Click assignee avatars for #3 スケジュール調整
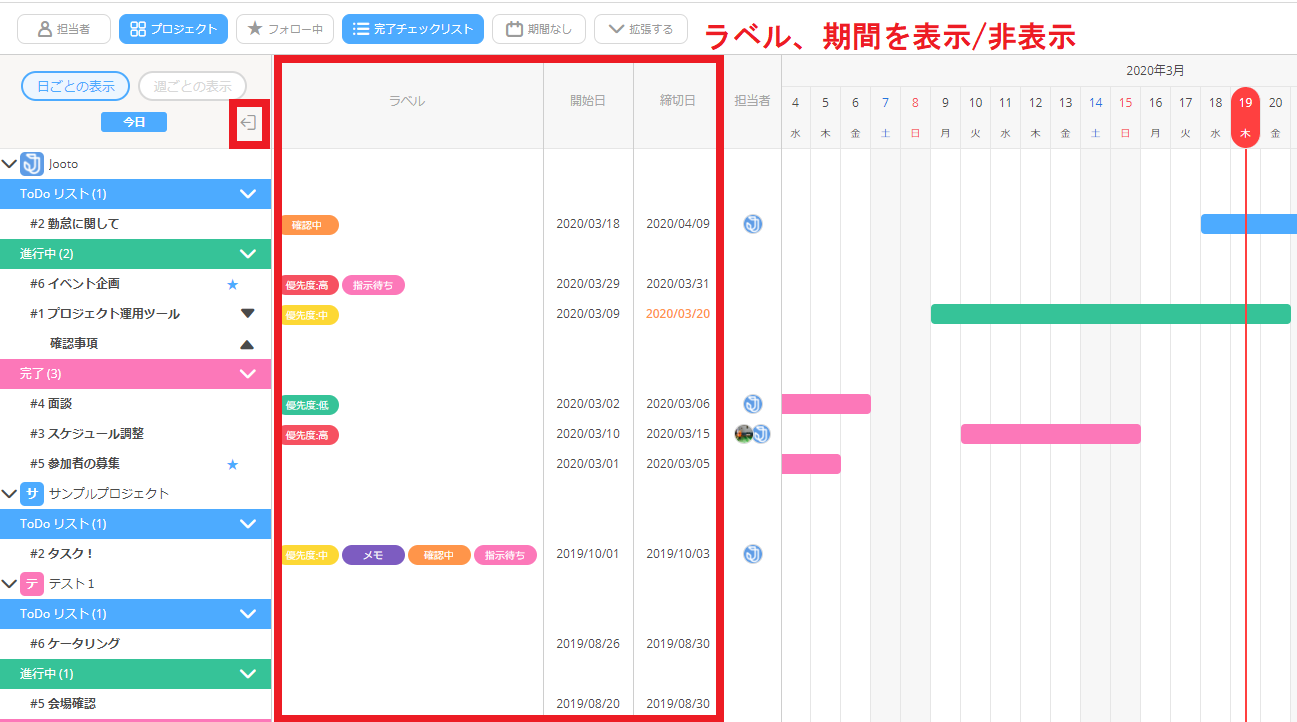Screen dimensions: 1297x722 (752, 434)
